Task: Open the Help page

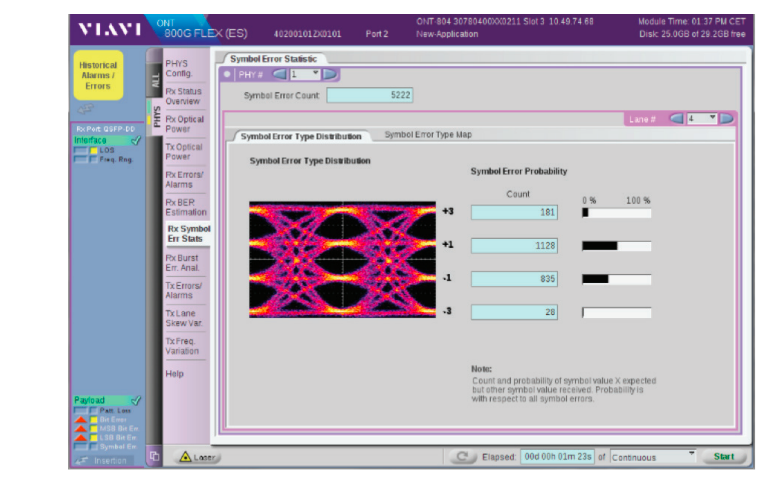Action: [174, 374]
